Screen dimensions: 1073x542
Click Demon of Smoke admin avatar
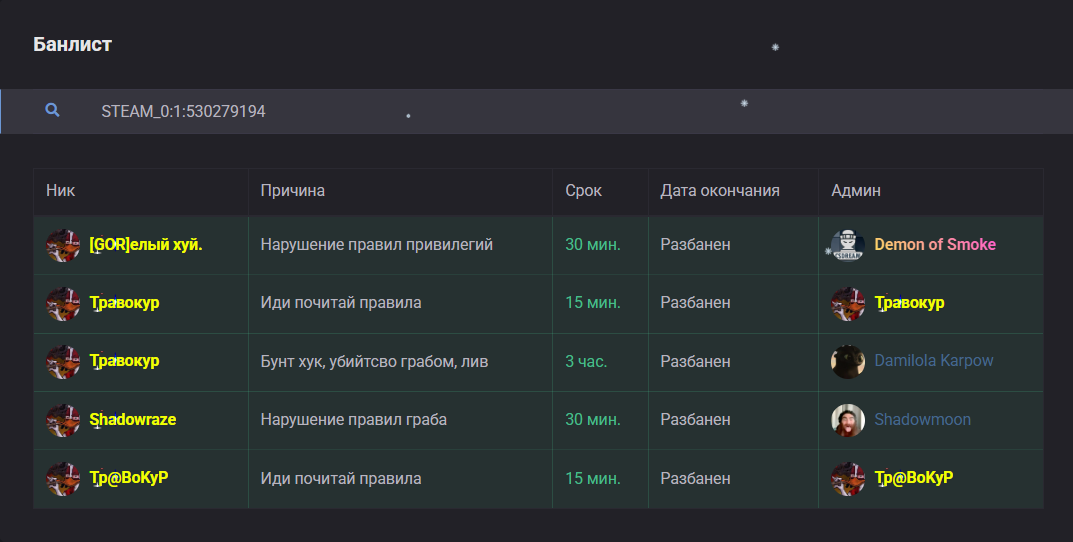pyautogui.click(x=848, y=245)
